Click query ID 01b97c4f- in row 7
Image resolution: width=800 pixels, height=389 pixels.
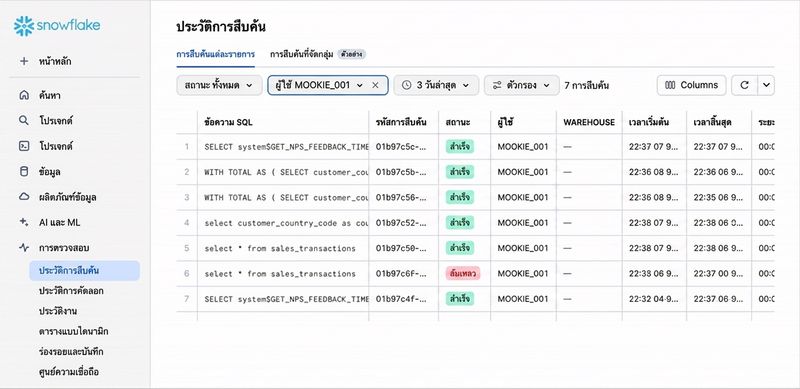(x=401, y=299)
